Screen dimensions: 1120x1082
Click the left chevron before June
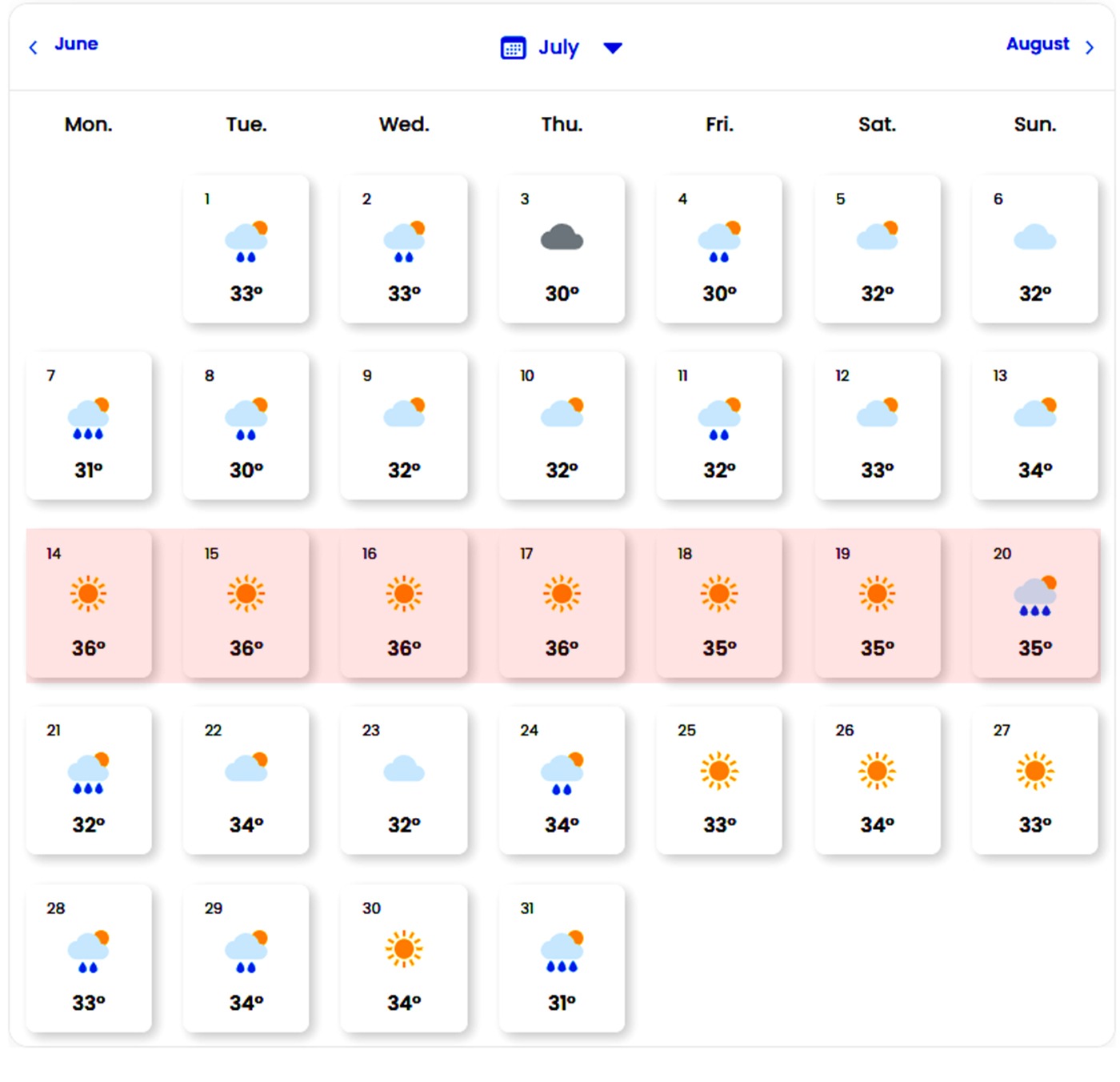click(x=34, y=48)
